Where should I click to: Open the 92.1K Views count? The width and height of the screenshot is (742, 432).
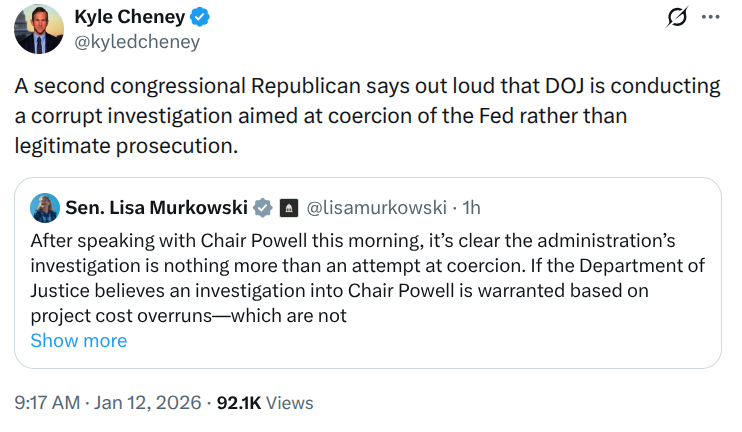pyautogui.click(x=265, y=403)
